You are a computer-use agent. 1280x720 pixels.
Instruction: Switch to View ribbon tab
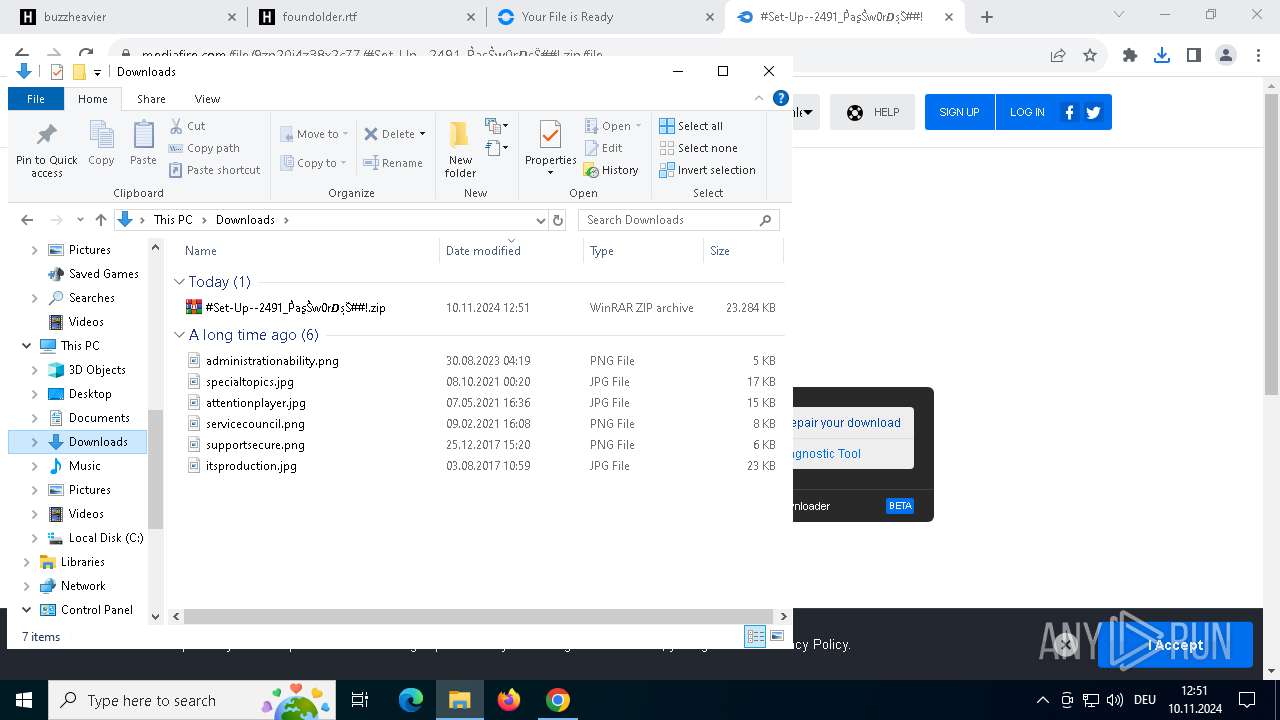point(207,99)
